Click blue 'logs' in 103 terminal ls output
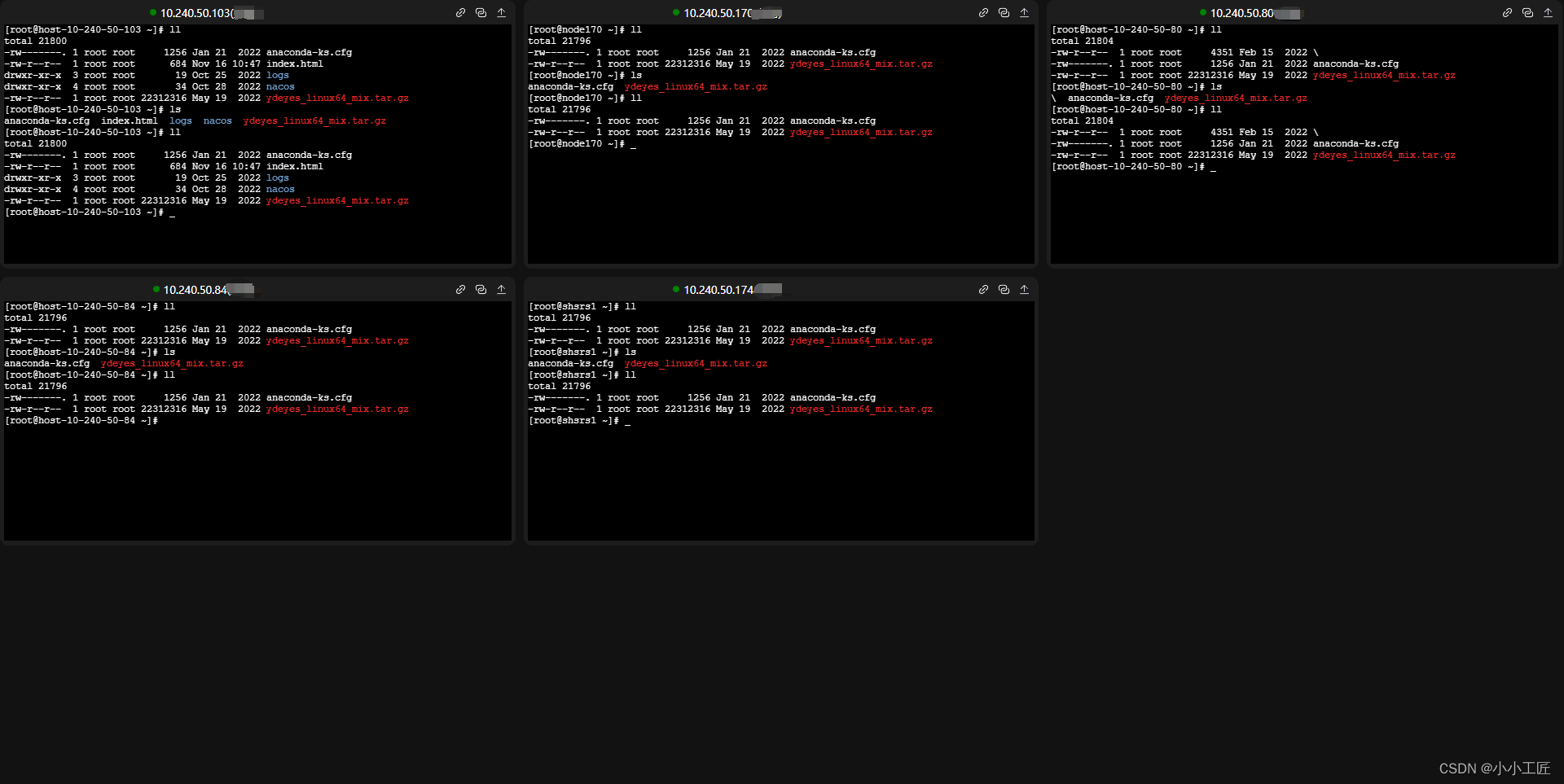Screen dimensions: 1564x784 point(181,121)
